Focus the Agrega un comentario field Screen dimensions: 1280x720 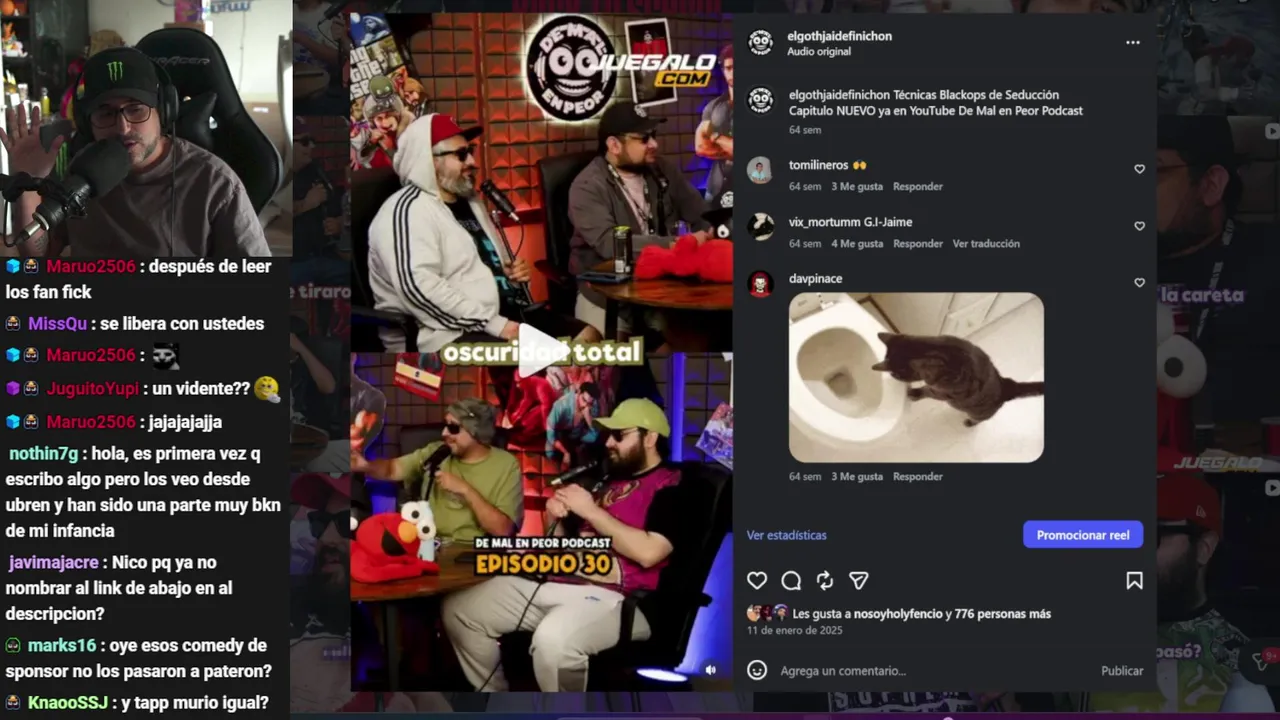(x=930, y=671)
